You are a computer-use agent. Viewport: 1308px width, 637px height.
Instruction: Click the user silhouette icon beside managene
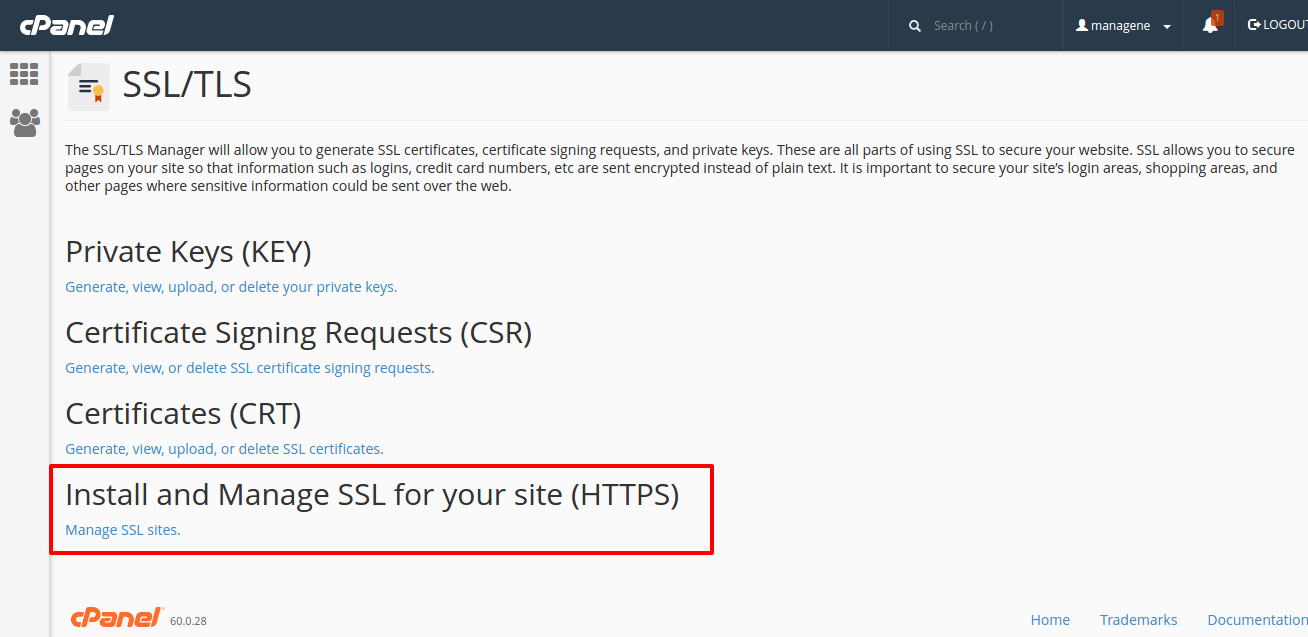coord(1081,26)
